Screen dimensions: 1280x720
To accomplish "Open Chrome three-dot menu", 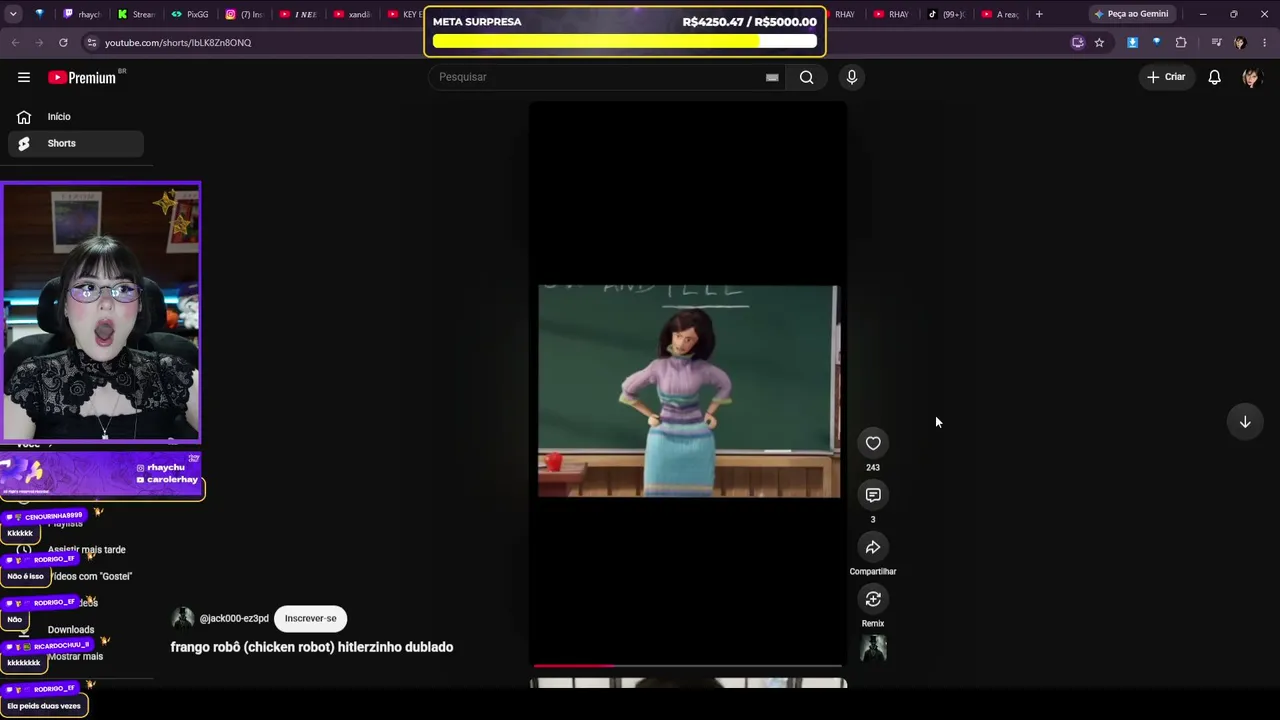I will (1265, 43).
